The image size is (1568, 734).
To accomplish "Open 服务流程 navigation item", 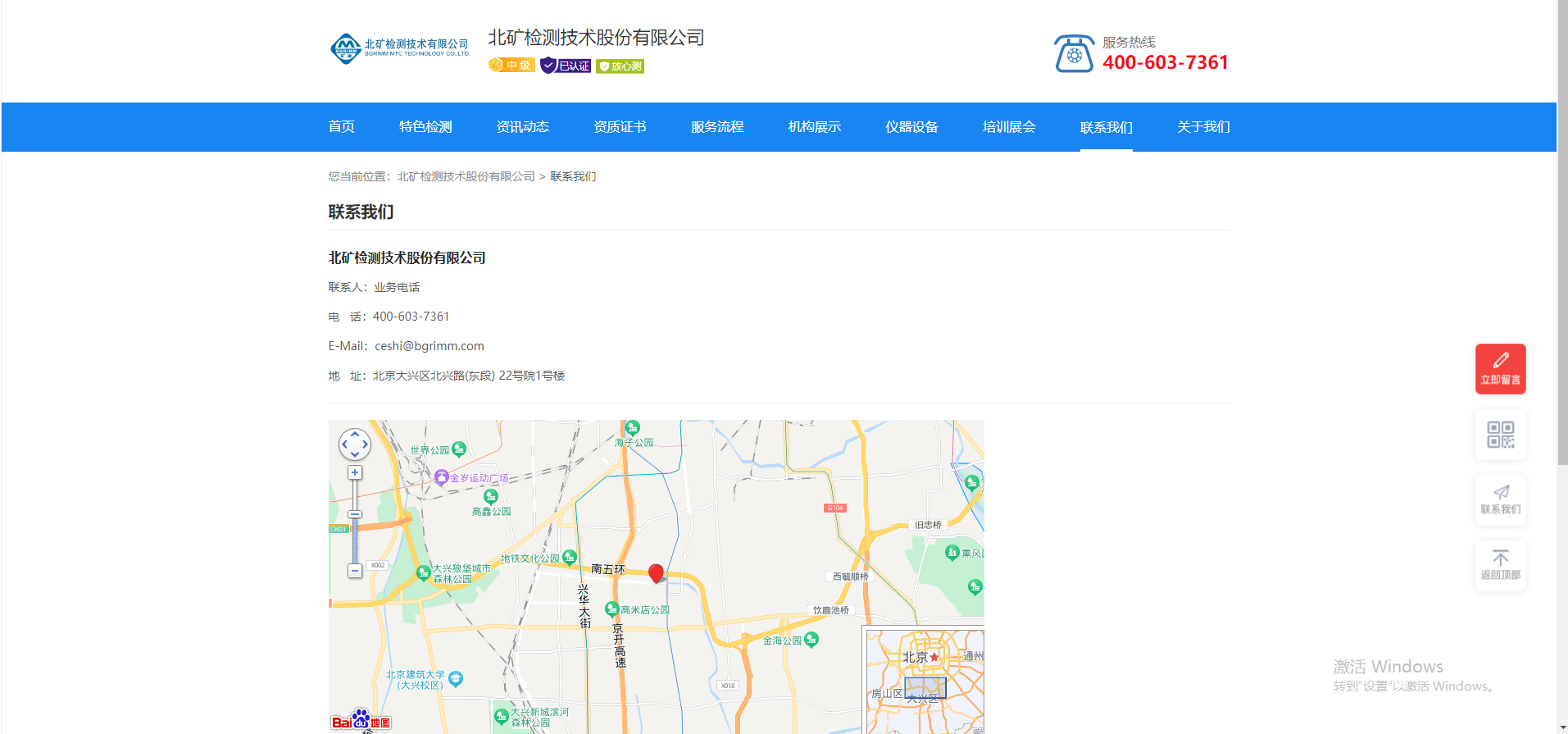I will coord(717,127).
